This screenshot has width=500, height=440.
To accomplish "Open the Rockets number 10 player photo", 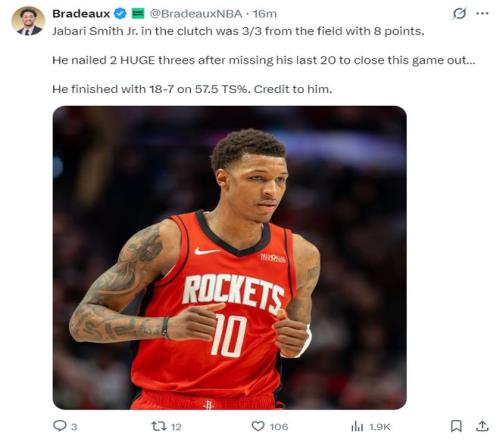I will pyautogui.click(x=230, y=258).
